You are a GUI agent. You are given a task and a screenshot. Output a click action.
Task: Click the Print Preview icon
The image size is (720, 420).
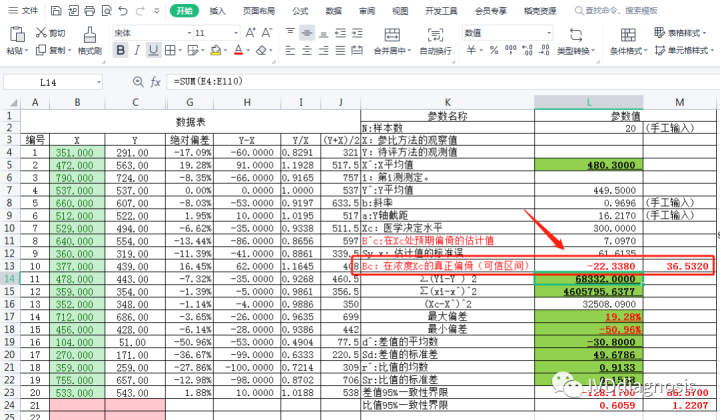click(107, 10)
